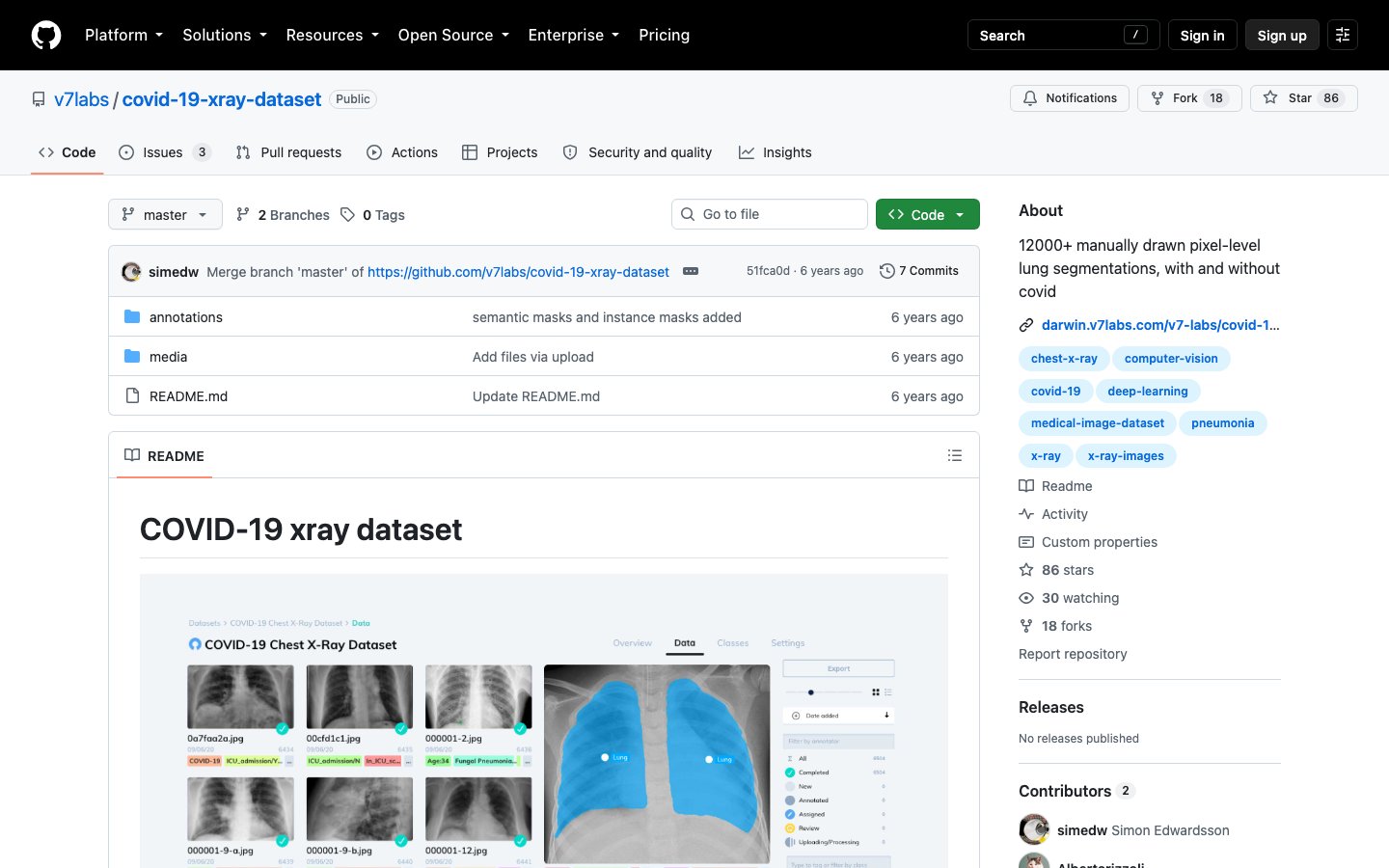1389x868 pixels.
Task: Click the Report repository link
Action: point(1073,654)
